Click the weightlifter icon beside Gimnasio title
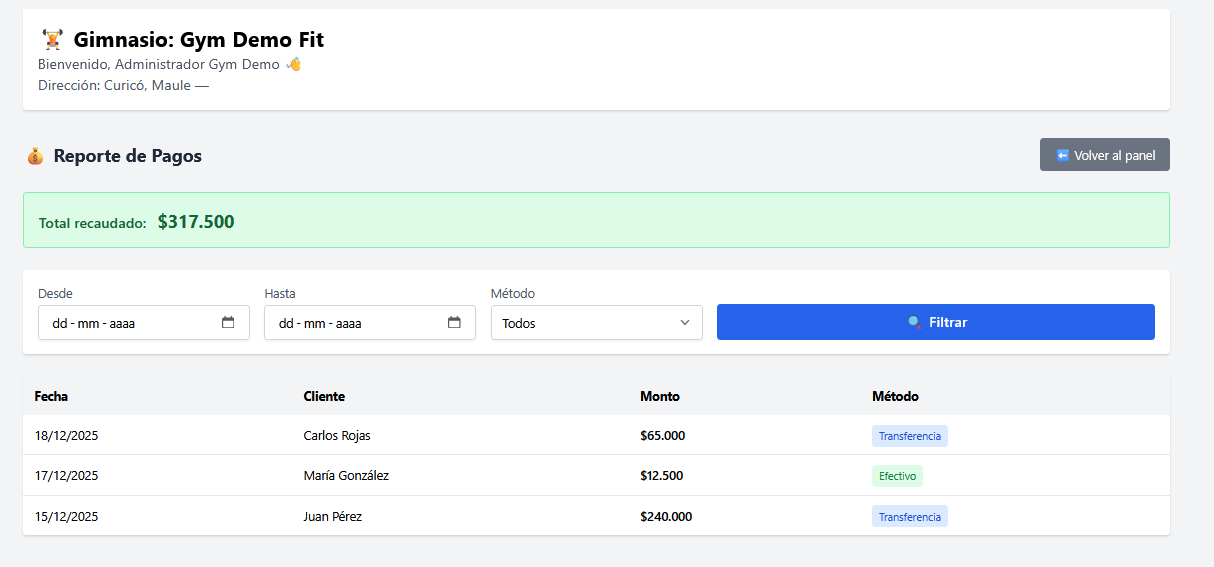This screenshot has height=567, width=1214. pyautogui.click(x=52, y=40)
